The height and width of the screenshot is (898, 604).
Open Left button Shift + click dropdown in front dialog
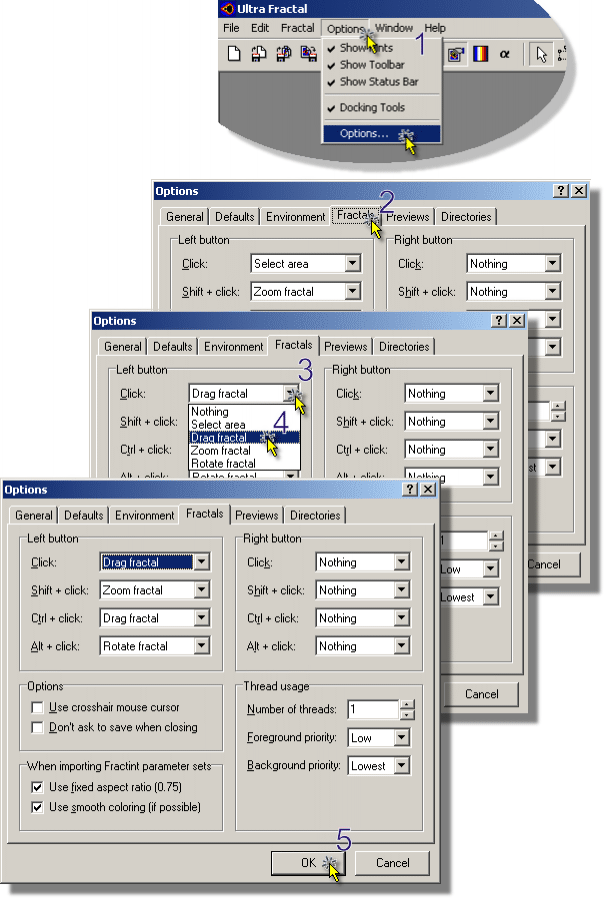tap(202, 590)
